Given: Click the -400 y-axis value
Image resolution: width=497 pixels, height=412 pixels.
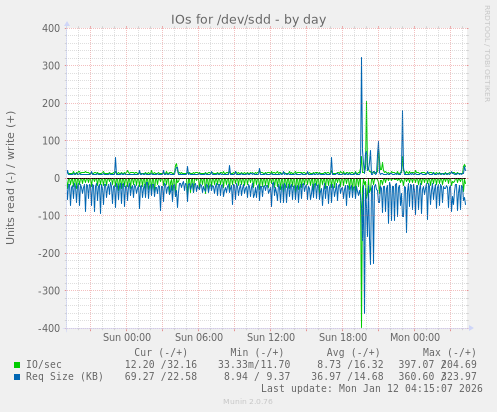Looking at the screenshot, I should [49, 328].
